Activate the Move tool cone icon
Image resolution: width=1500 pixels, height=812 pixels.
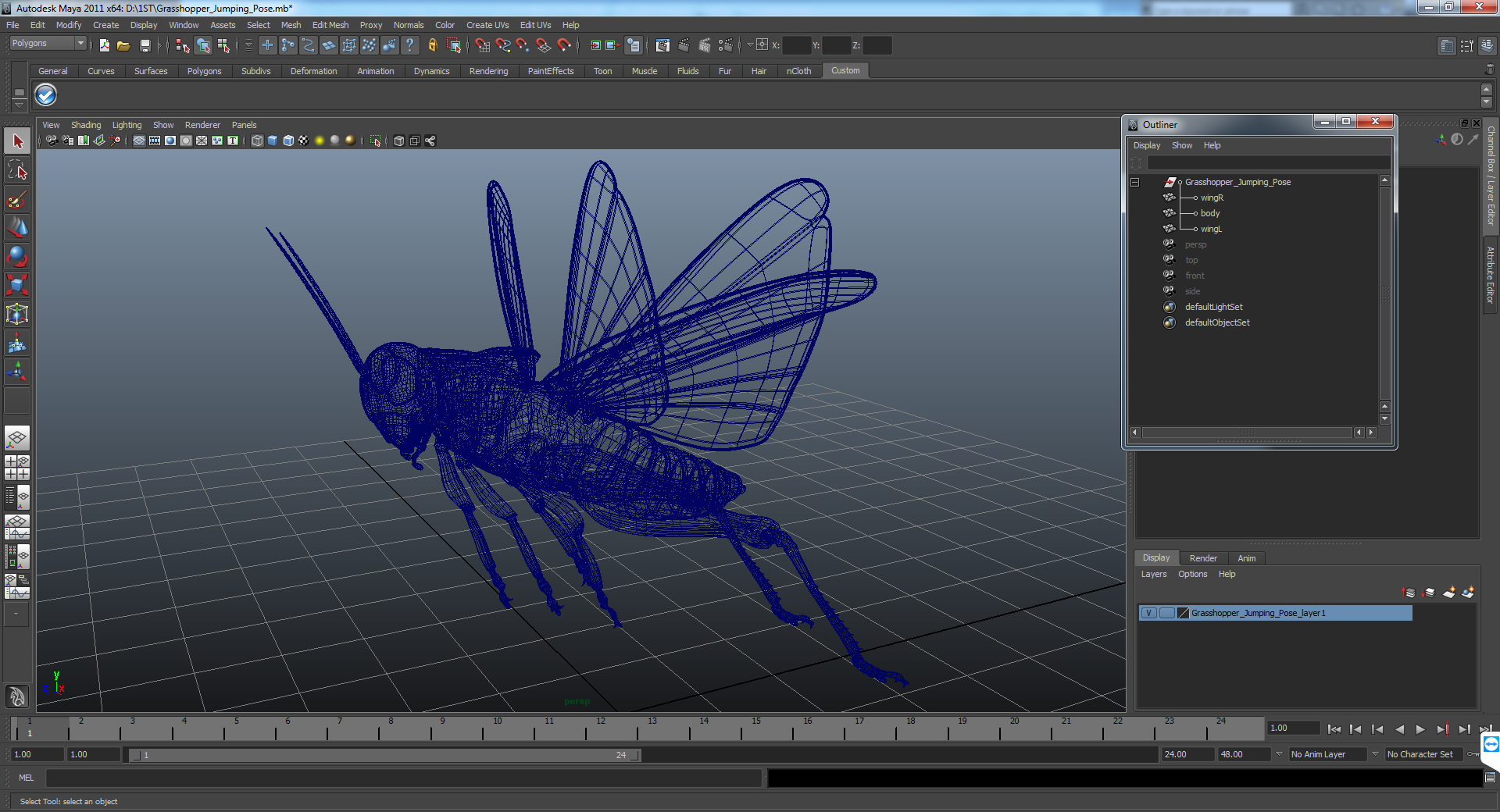(17, 228)
